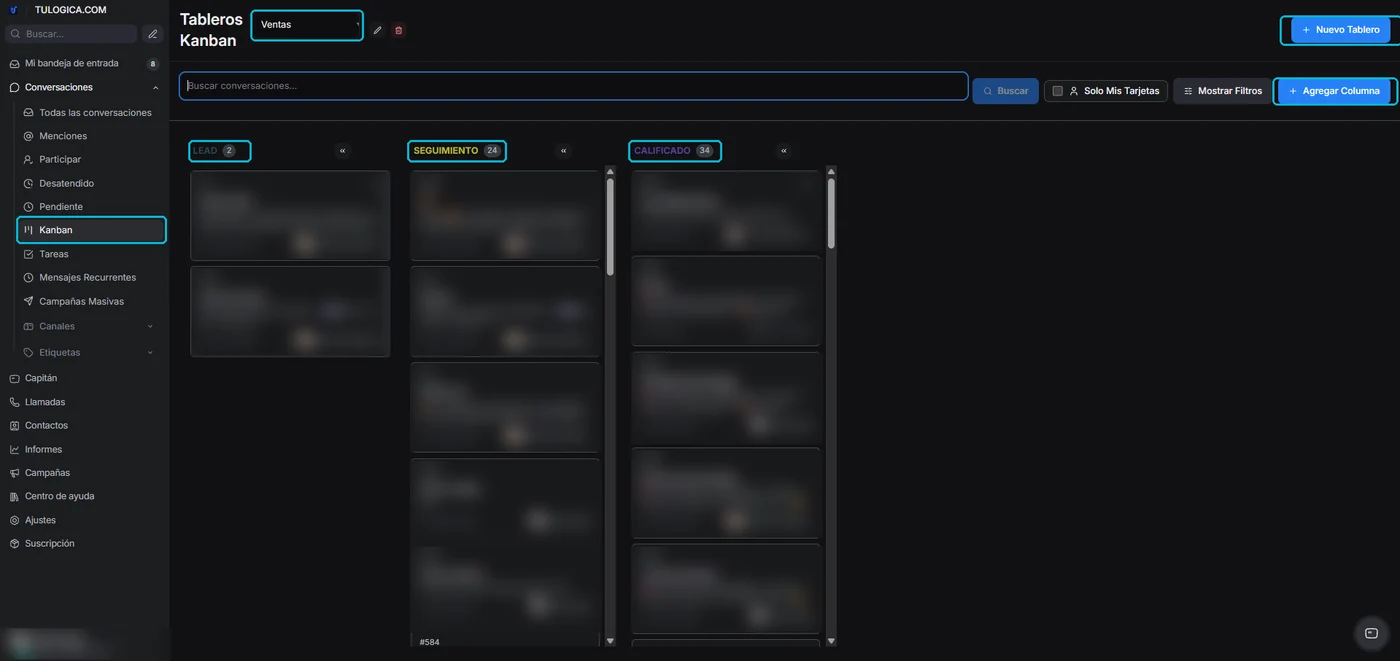Screen dimensions: 1400x661
Task: Click the Nuevo Tablero button
Action: pos(1340,30)
